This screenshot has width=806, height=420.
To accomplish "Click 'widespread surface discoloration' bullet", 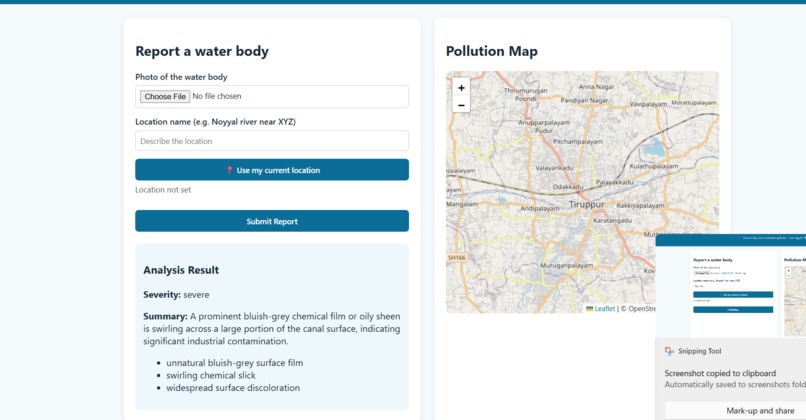I will 233,388.
